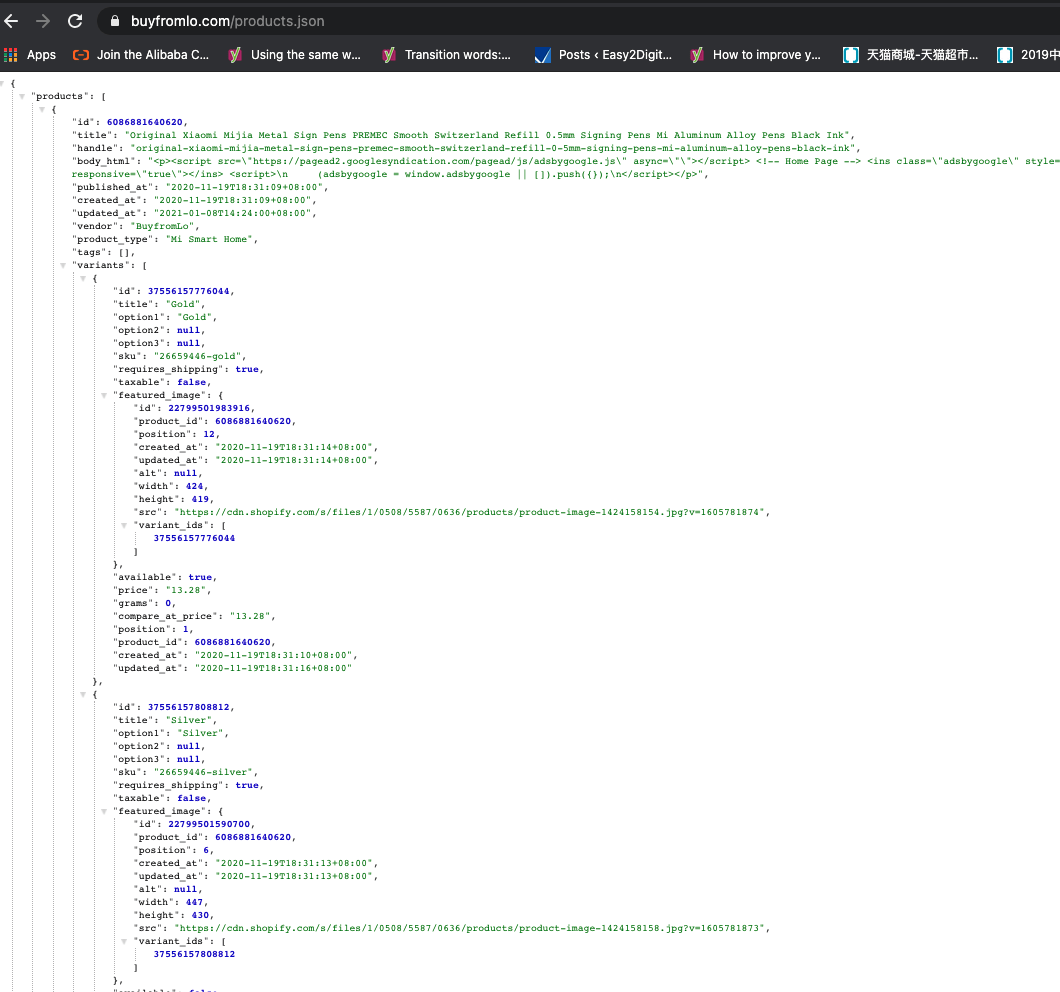Reload the products.json page

tap(75, 21)
